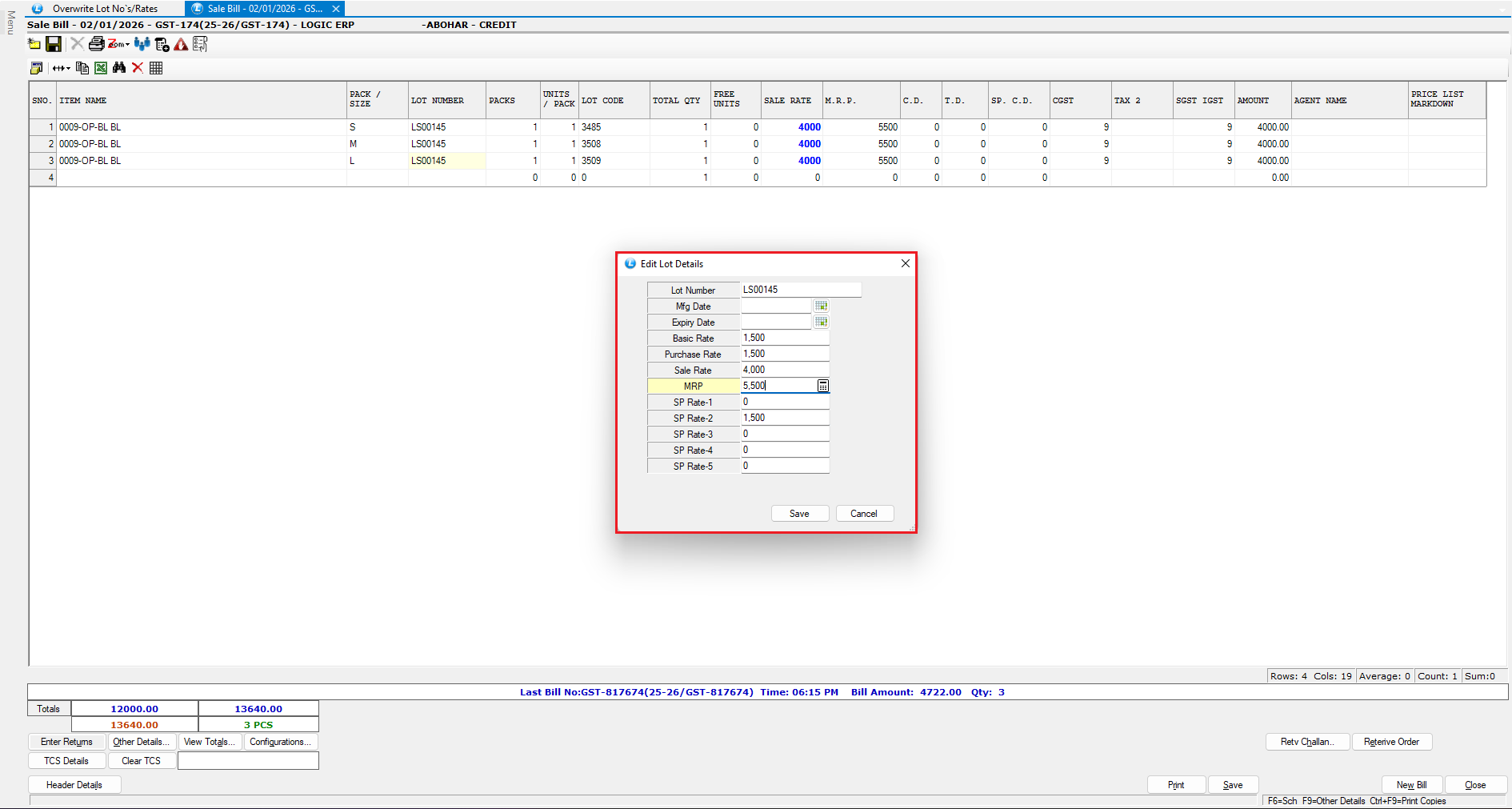Click Save in Edit Lot Details dialog
The height and width of the screenshot is (809, 1512).
[799, 514]
